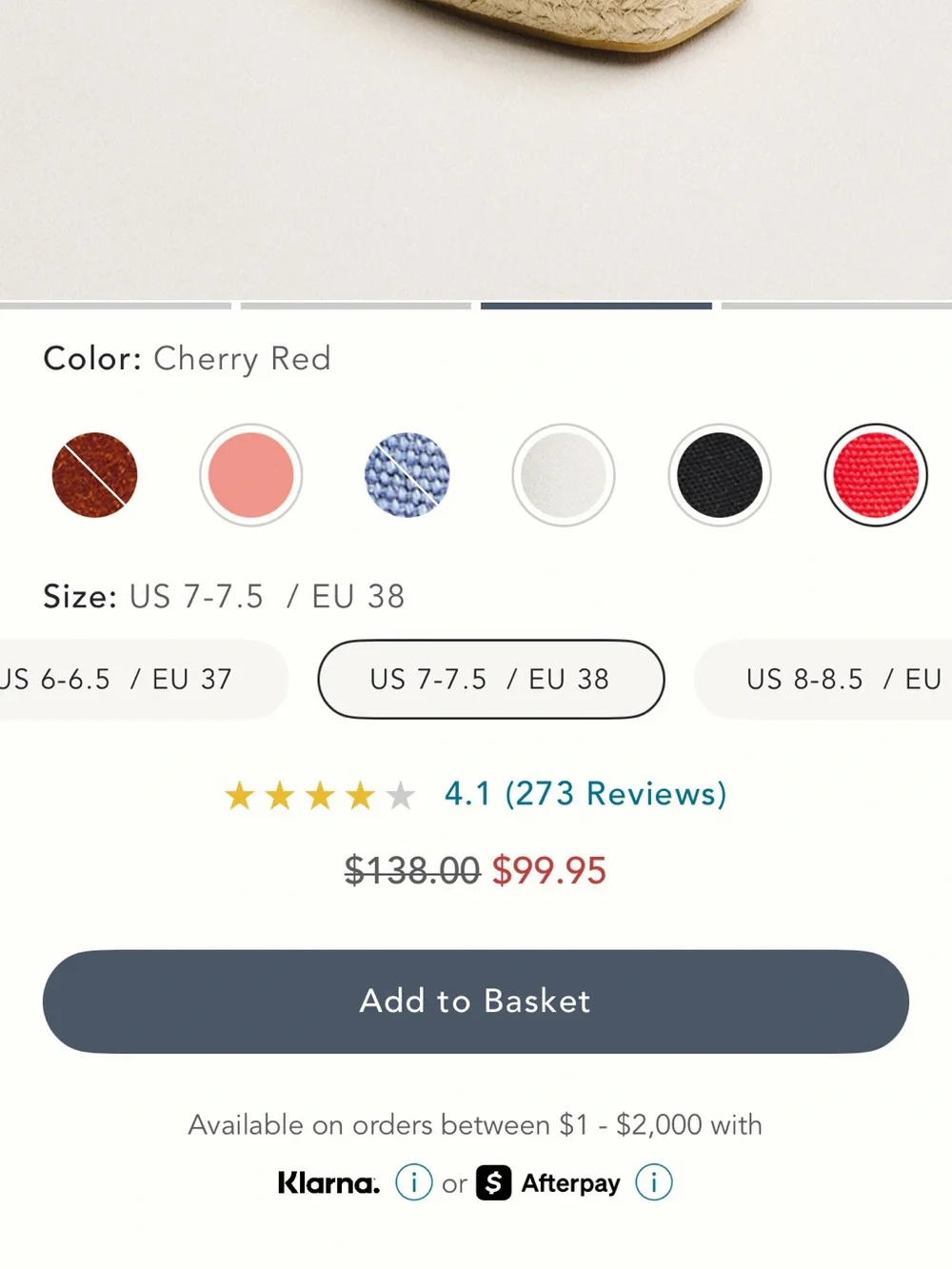Screen dimensions: 952x1269
Task: Select size US 7-7.5 / EU 38
Action: pyautogui.click(x=490, y=679)
